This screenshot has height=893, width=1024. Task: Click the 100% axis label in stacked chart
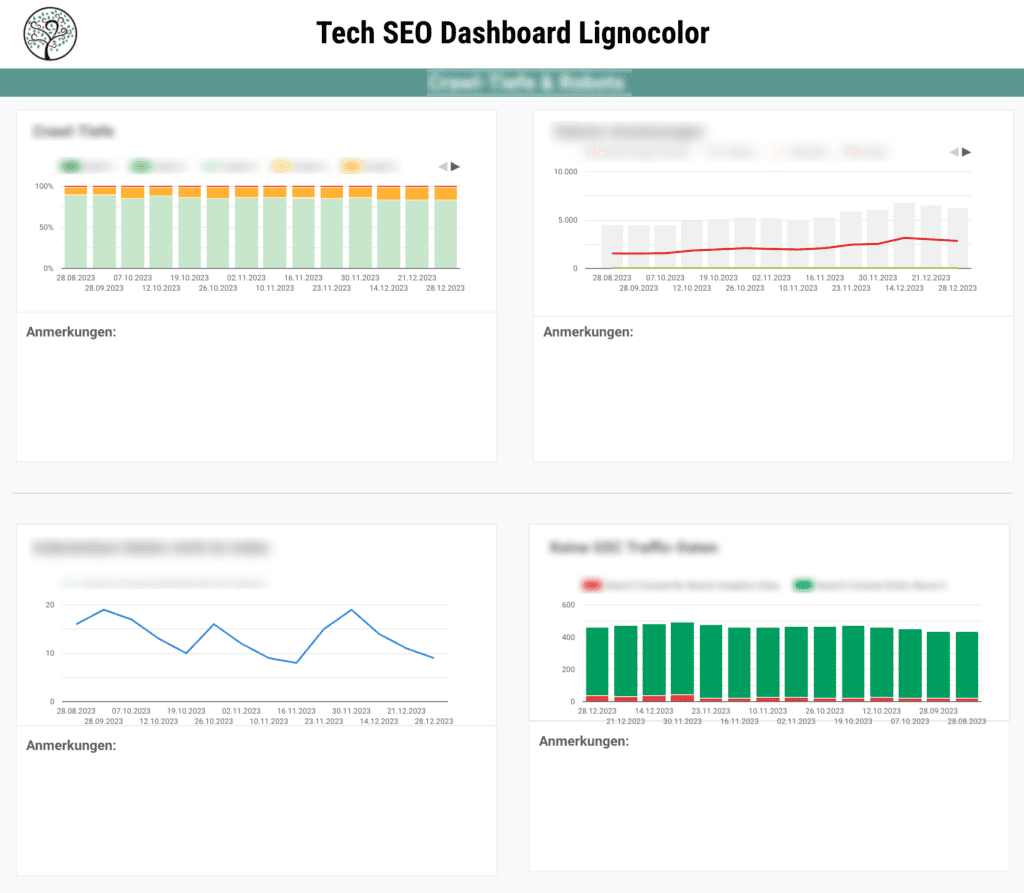(44, 186)
